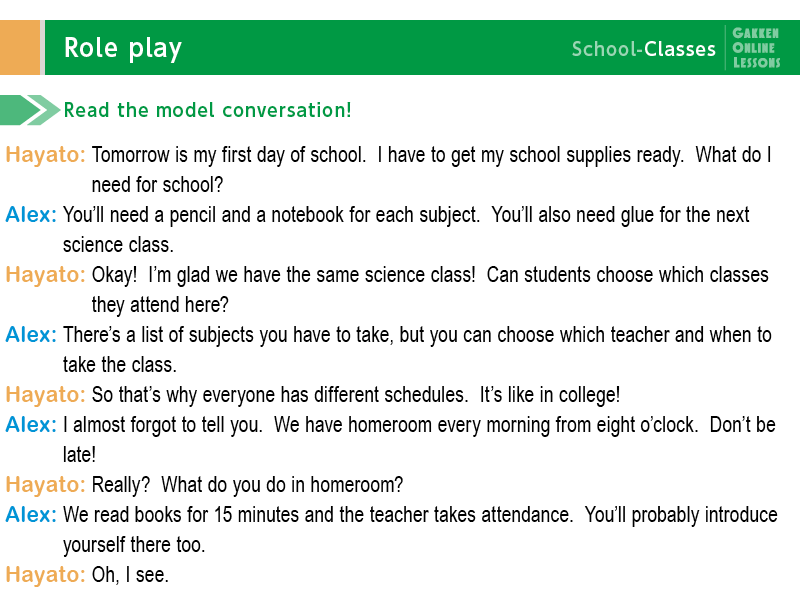Click Alex label before "You'll need a pencil"

pos(31,215)
